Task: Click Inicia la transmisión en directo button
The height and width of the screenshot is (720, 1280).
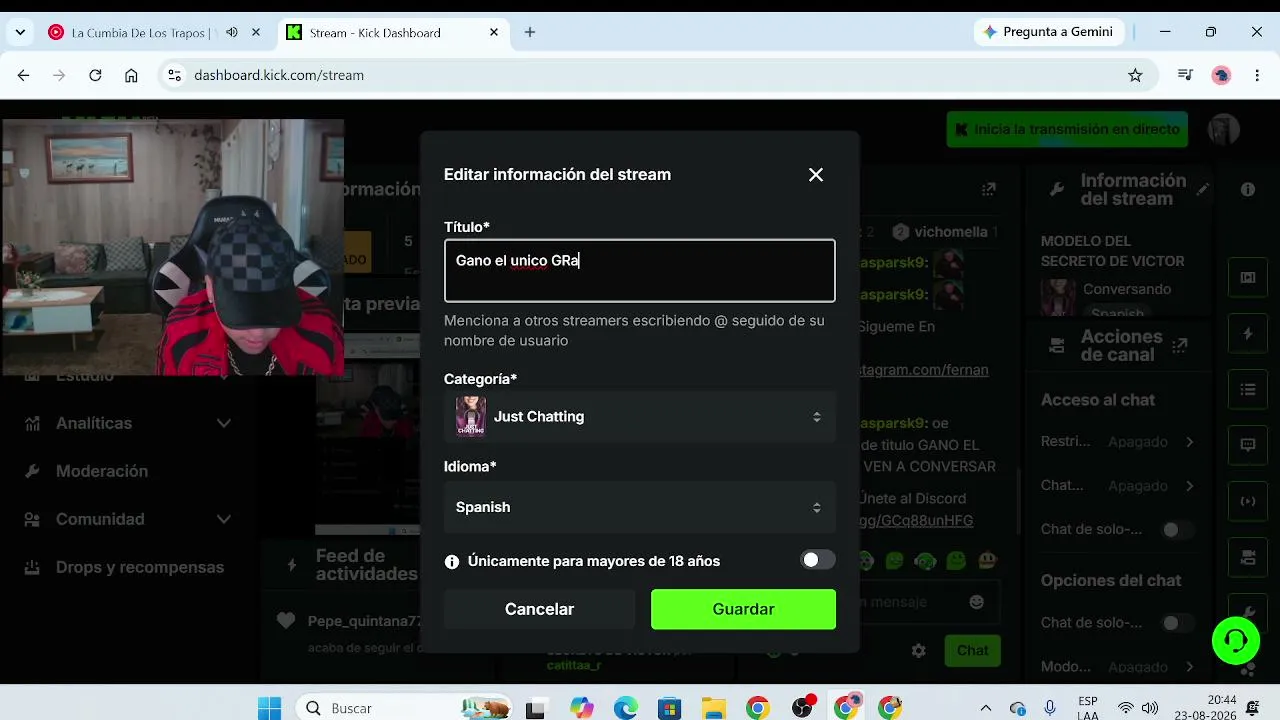Action: tap(1067, 129)
